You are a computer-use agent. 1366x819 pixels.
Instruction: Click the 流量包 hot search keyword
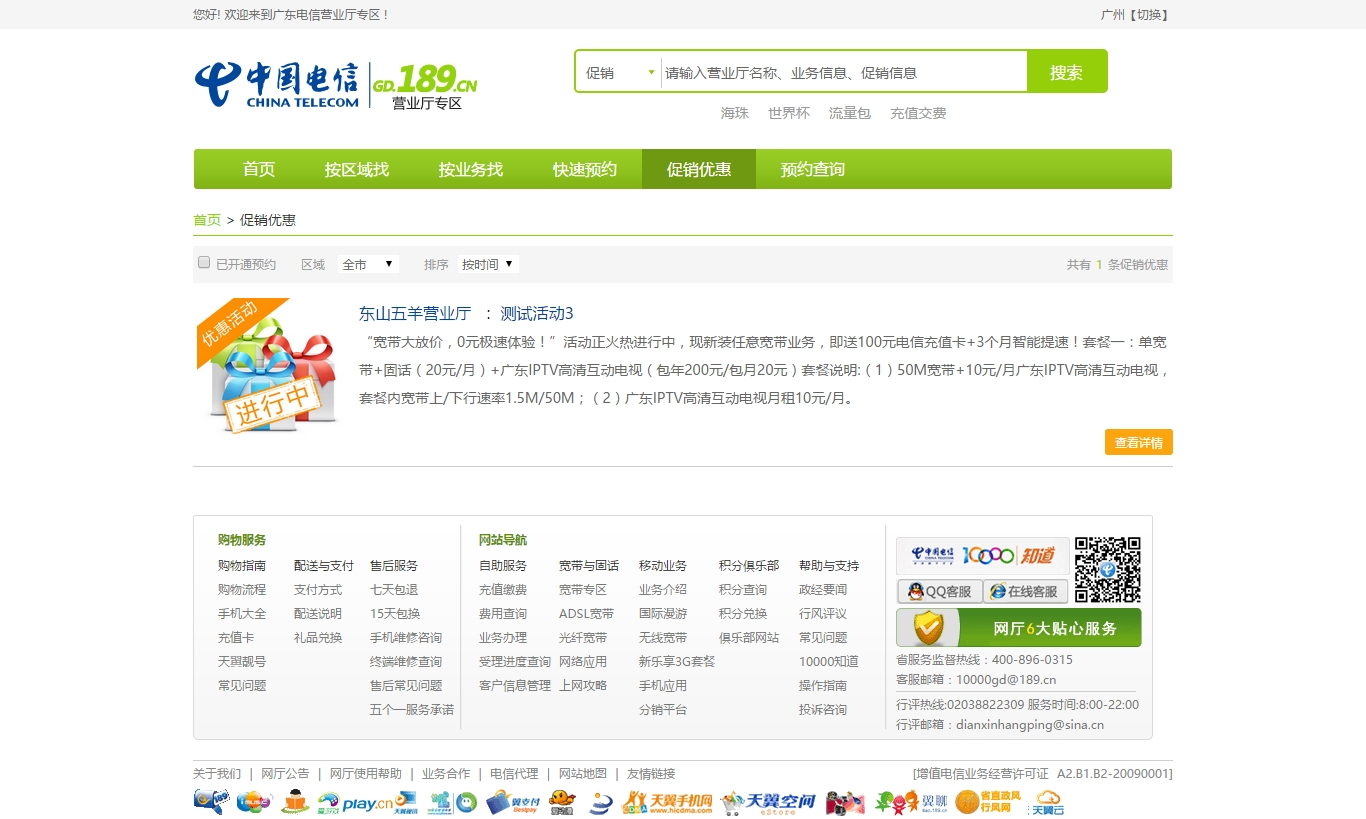(x=850, y=113)
